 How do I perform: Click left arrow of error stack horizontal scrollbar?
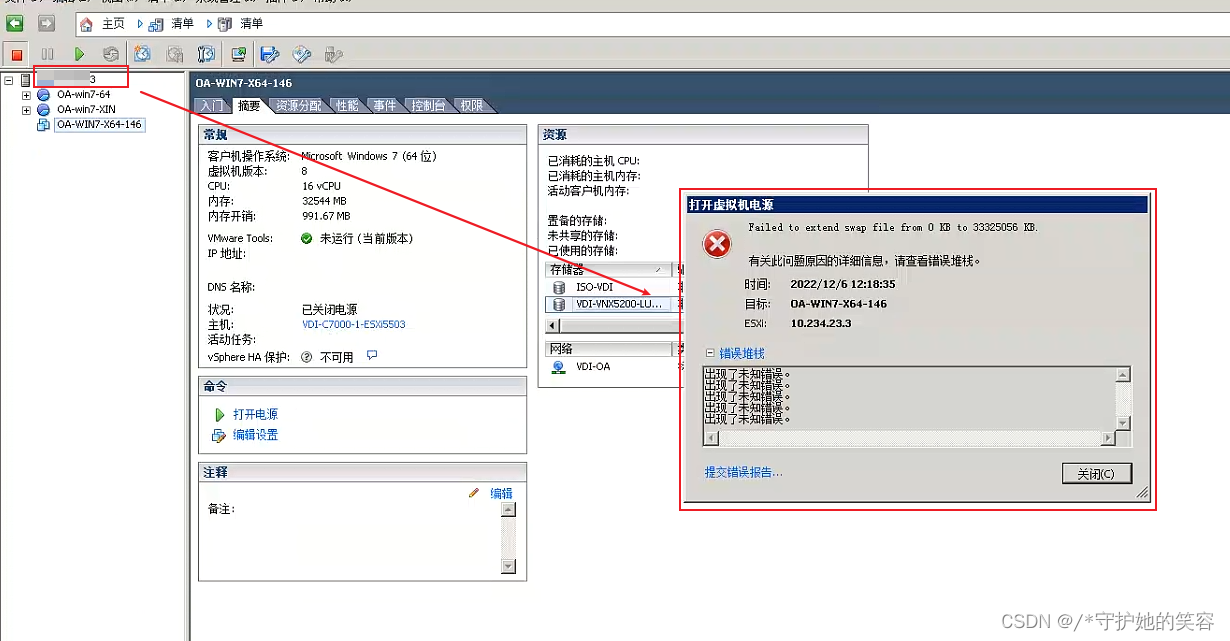tap(711, 439)
